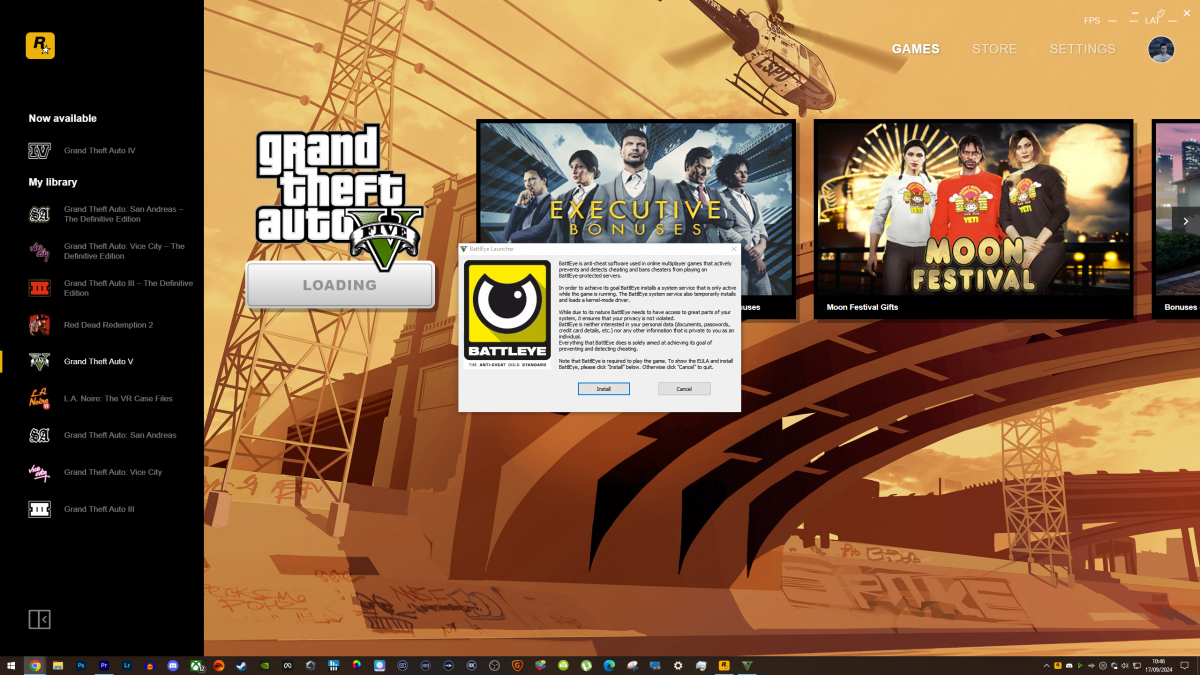Open File Explorer from taskbar
The image size is (1200, 675).
[58, 665]
